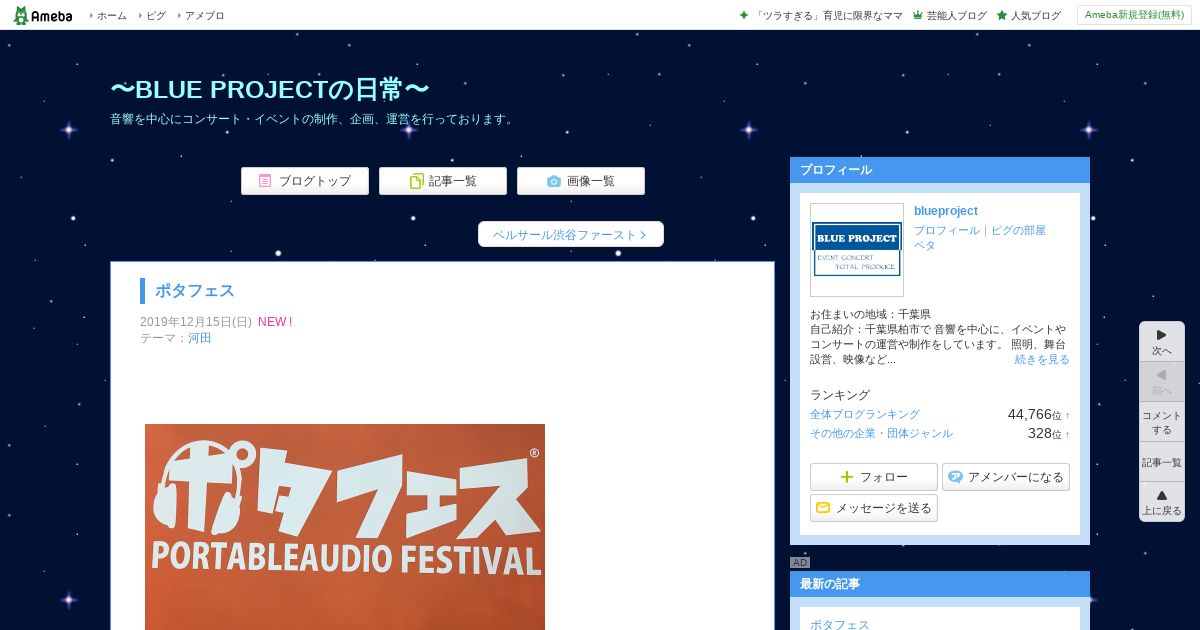
Task: Click メッセージを送る button
Action: pyautogui.click(x=874, y=508)
